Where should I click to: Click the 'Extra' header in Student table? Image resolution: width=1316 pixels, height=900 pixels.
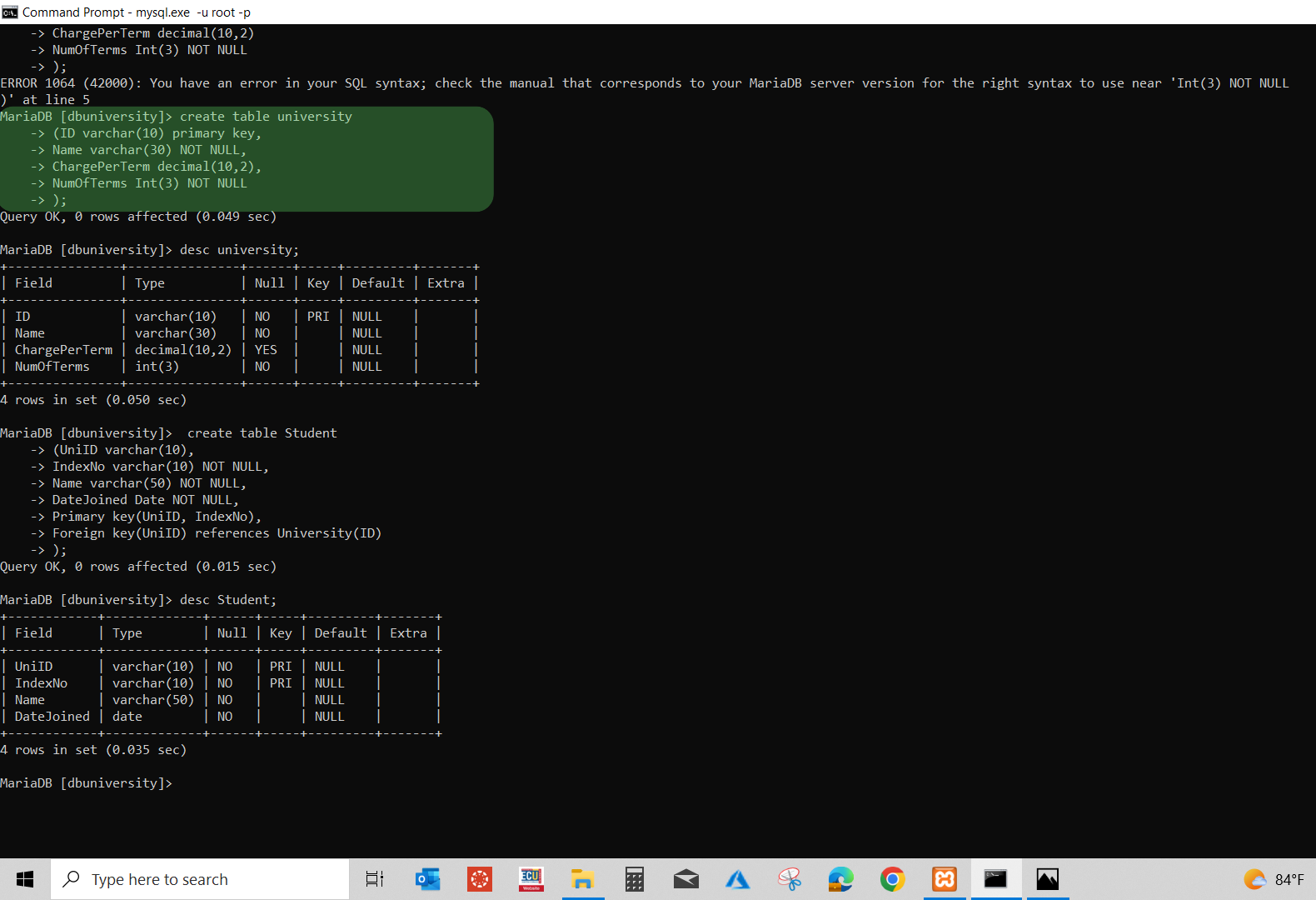(408, 633)
